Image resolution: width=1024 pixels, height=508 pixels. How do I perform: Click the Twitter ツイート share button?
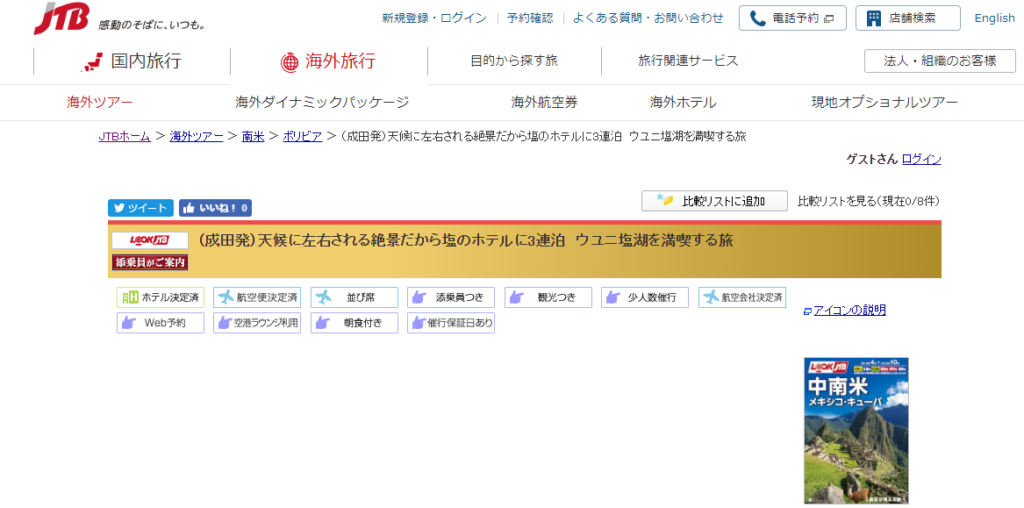click(x=141, y=208)
